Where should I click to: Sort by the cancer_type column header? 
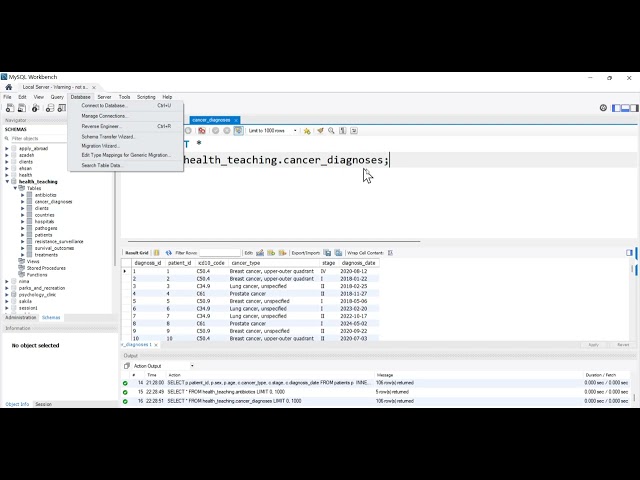click(274, 263)
